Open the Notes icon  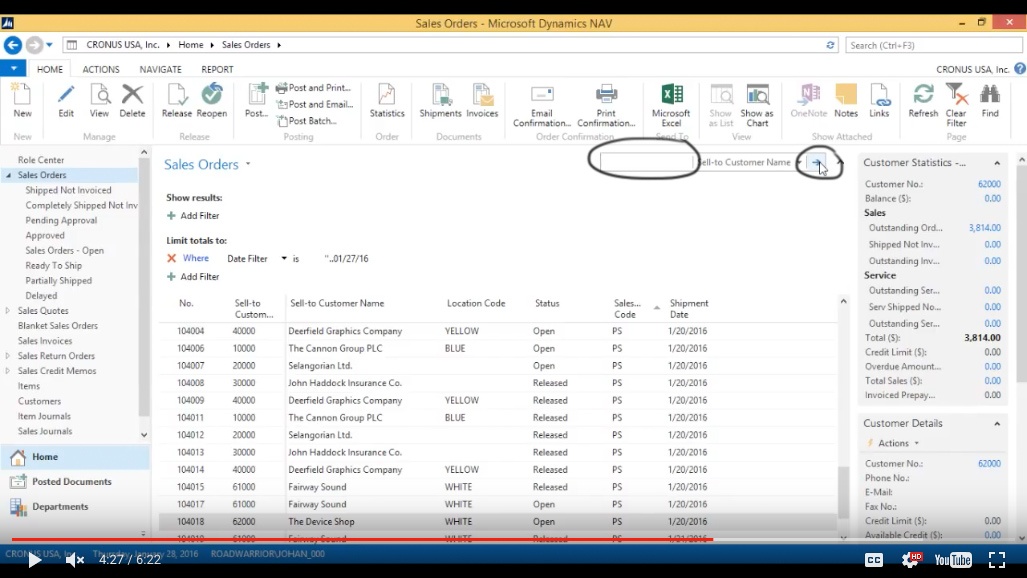point(846,100)
